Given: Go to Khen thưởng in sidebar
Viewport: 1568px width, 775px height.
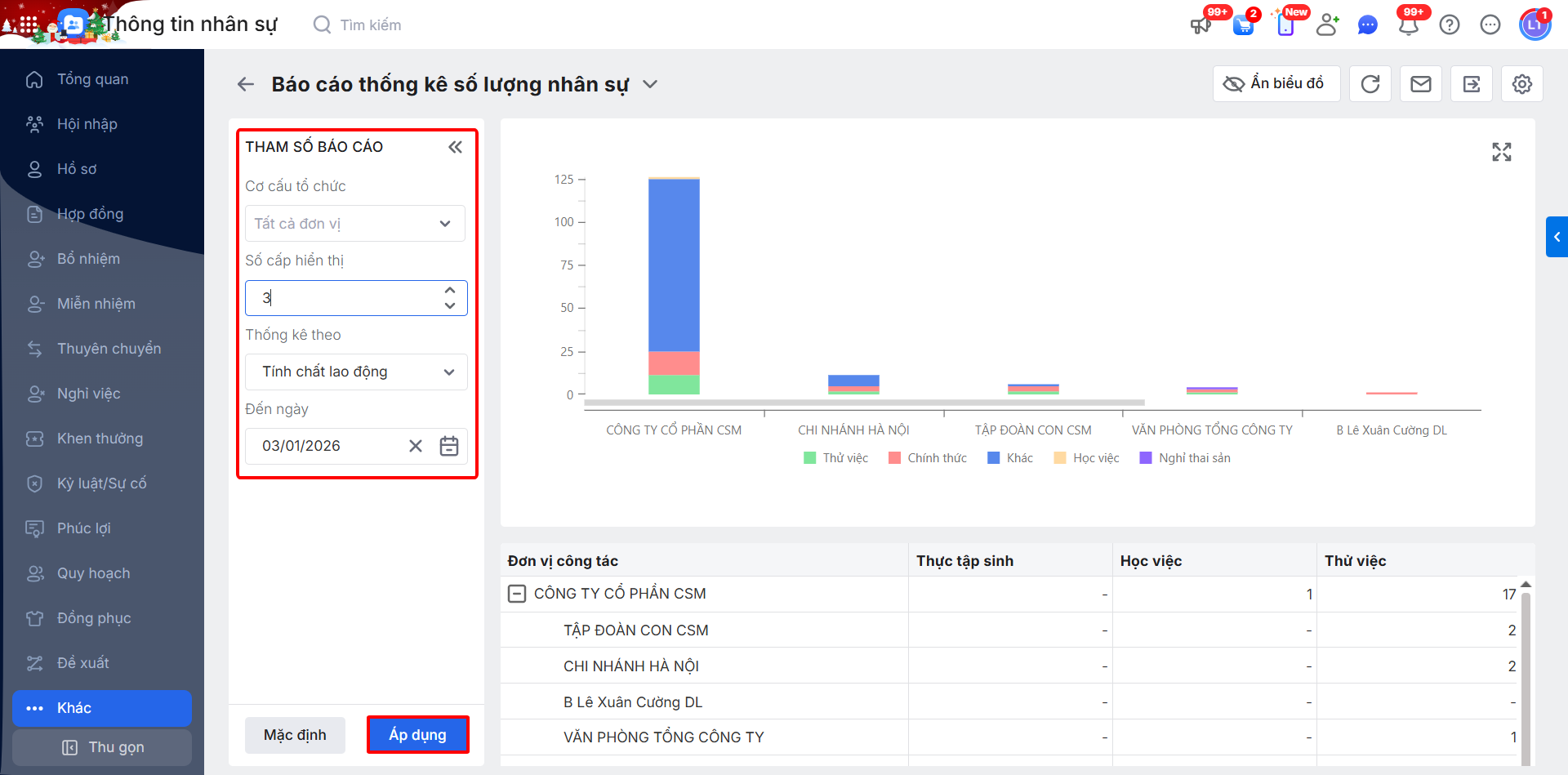Looking at the screenshot, I should [x=100, y=439].
